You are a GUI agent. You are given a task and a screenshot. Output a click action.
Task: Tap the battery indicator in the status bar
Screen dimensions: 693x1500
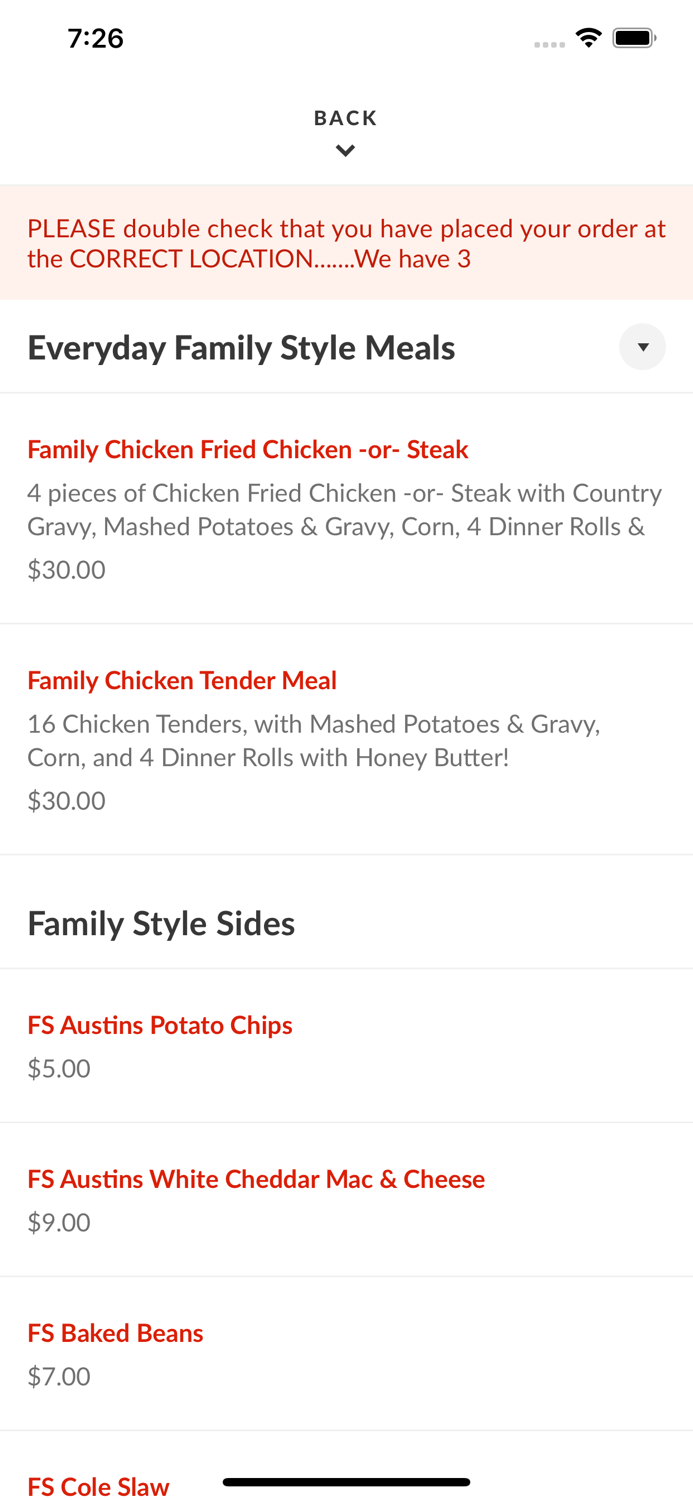(x=635, y=36)
